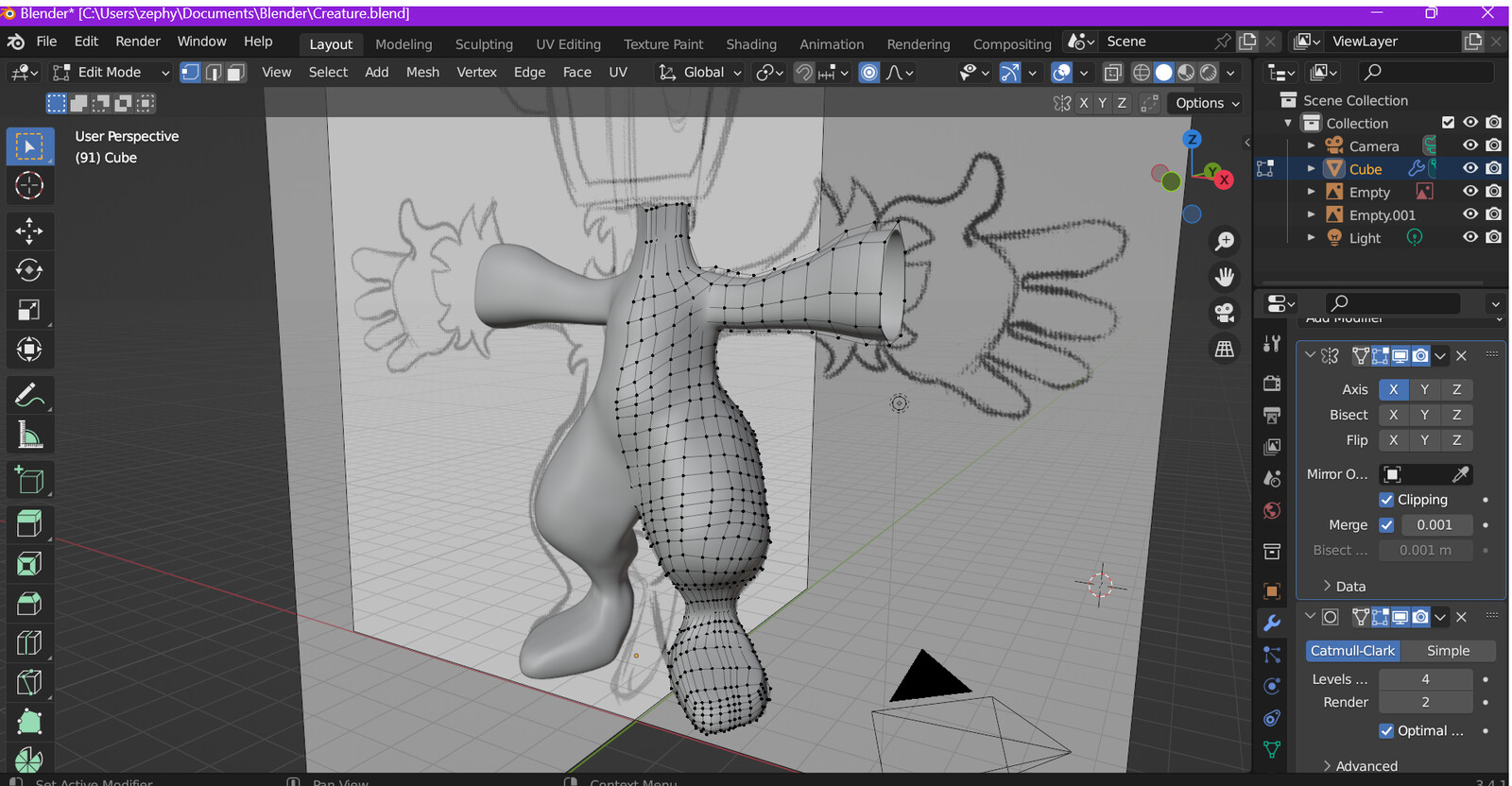
Task: Select the Extrude Region tool
Action: [29, 524]
